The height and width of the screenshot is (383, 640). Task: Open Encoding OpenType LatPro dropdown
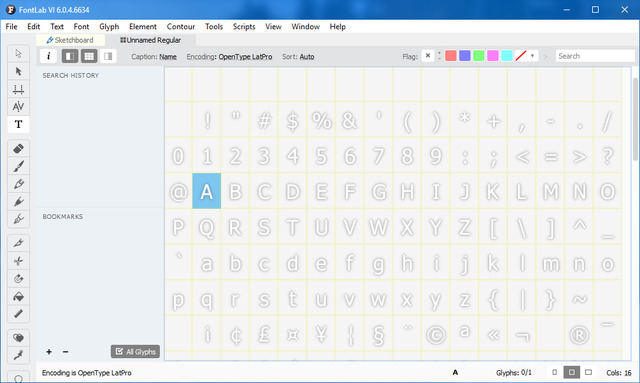(x=245, y=57)
